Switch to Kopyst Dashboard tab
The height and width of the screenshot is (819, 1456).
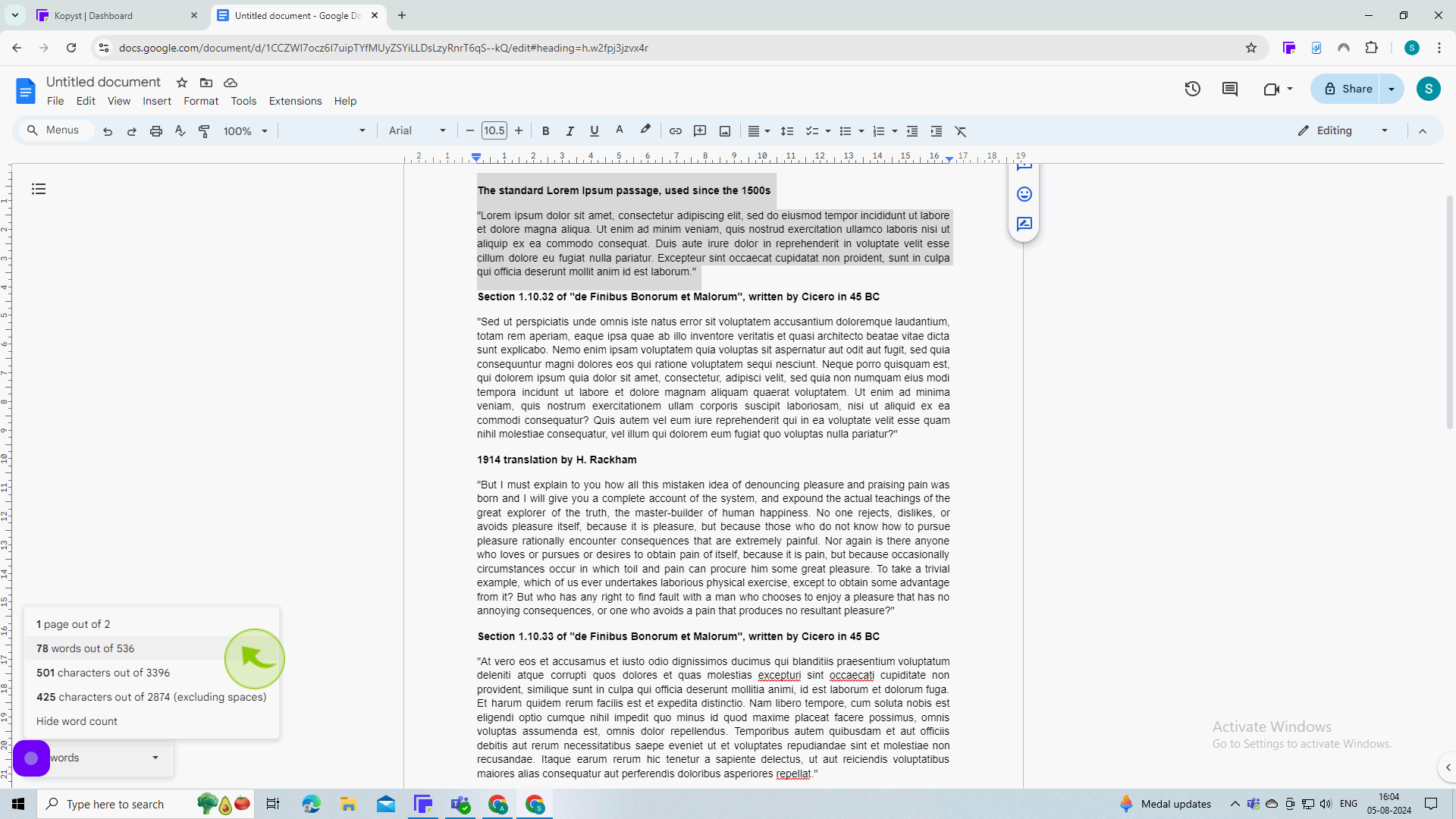tap(116, 15)
